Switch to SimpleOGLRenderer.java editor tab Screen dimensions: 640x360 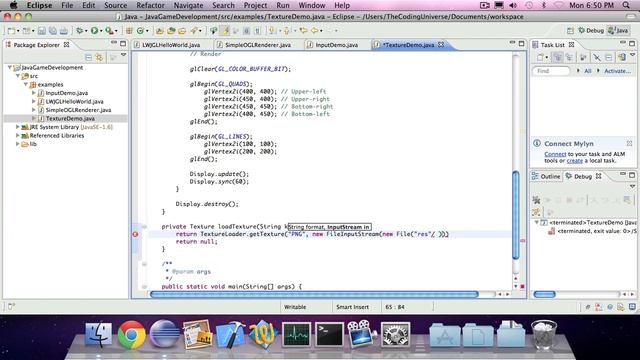(x=258, y=45)
